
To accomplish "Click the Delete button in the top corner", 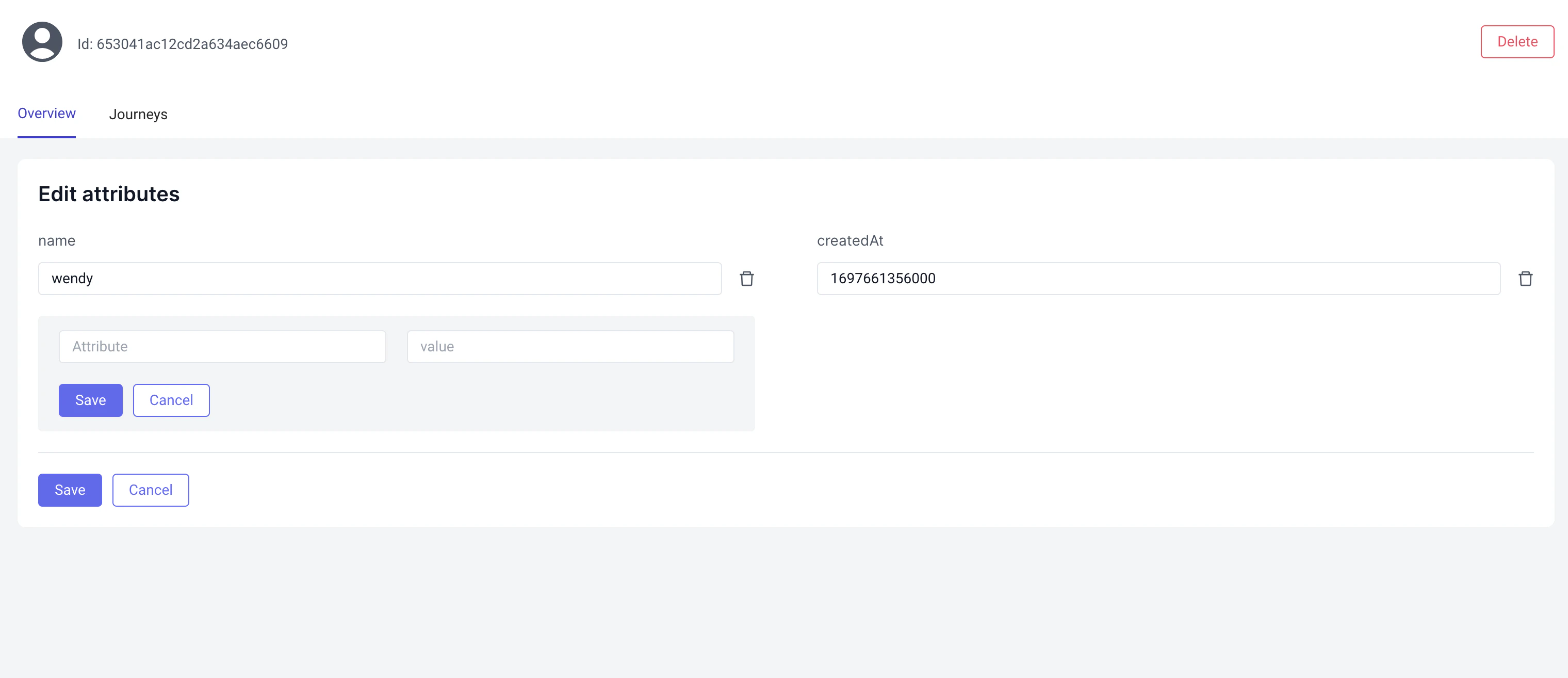I will point(1517,41).
